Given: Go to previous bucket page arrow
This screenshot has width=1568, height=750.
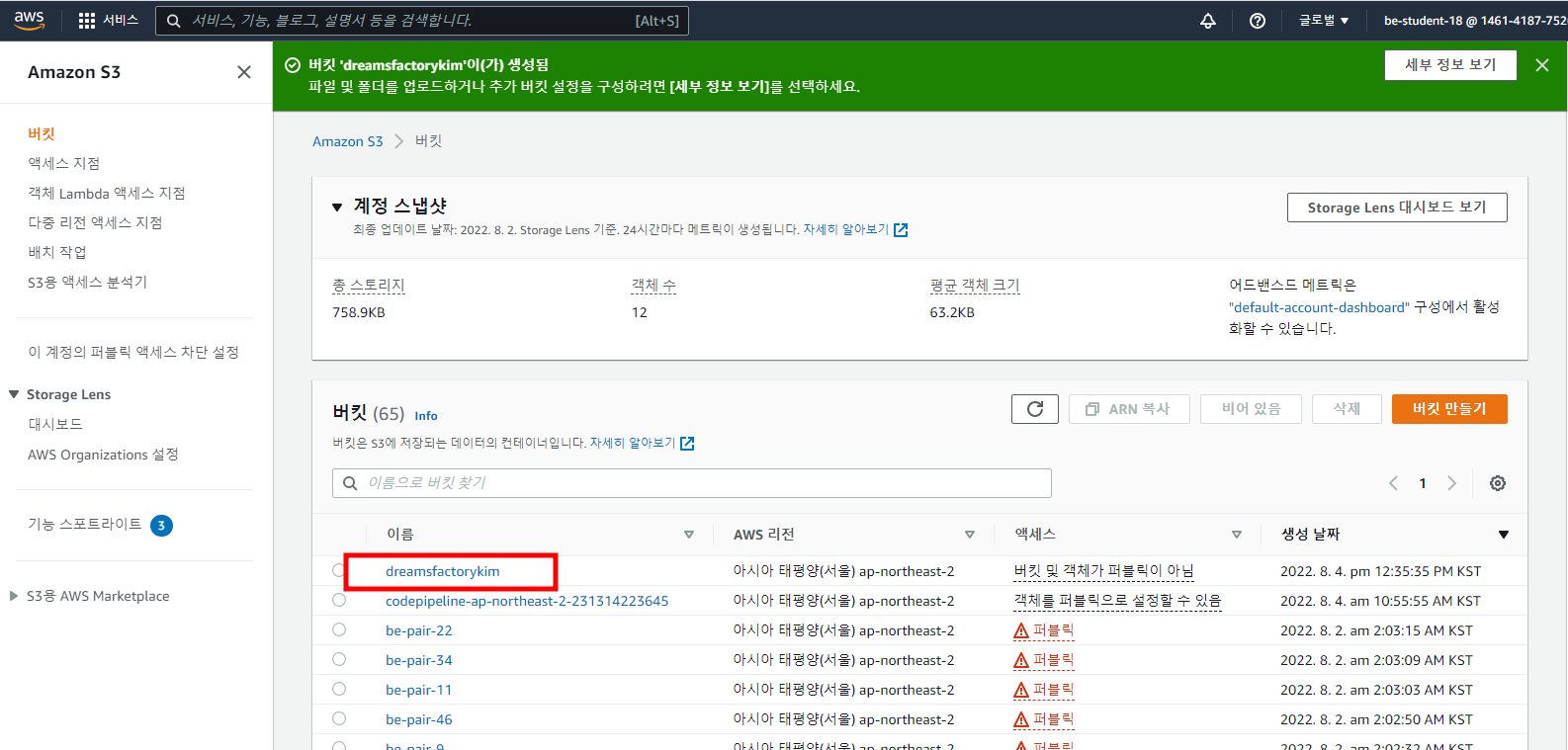Looking at the screenshot, I should 1394,483.
